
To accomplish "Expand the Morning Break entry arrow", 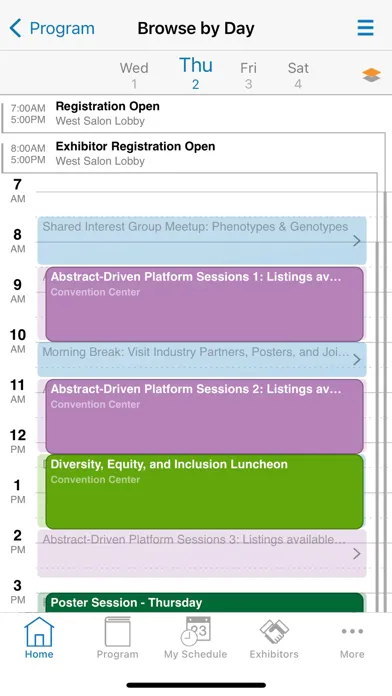I will point(356,360).
